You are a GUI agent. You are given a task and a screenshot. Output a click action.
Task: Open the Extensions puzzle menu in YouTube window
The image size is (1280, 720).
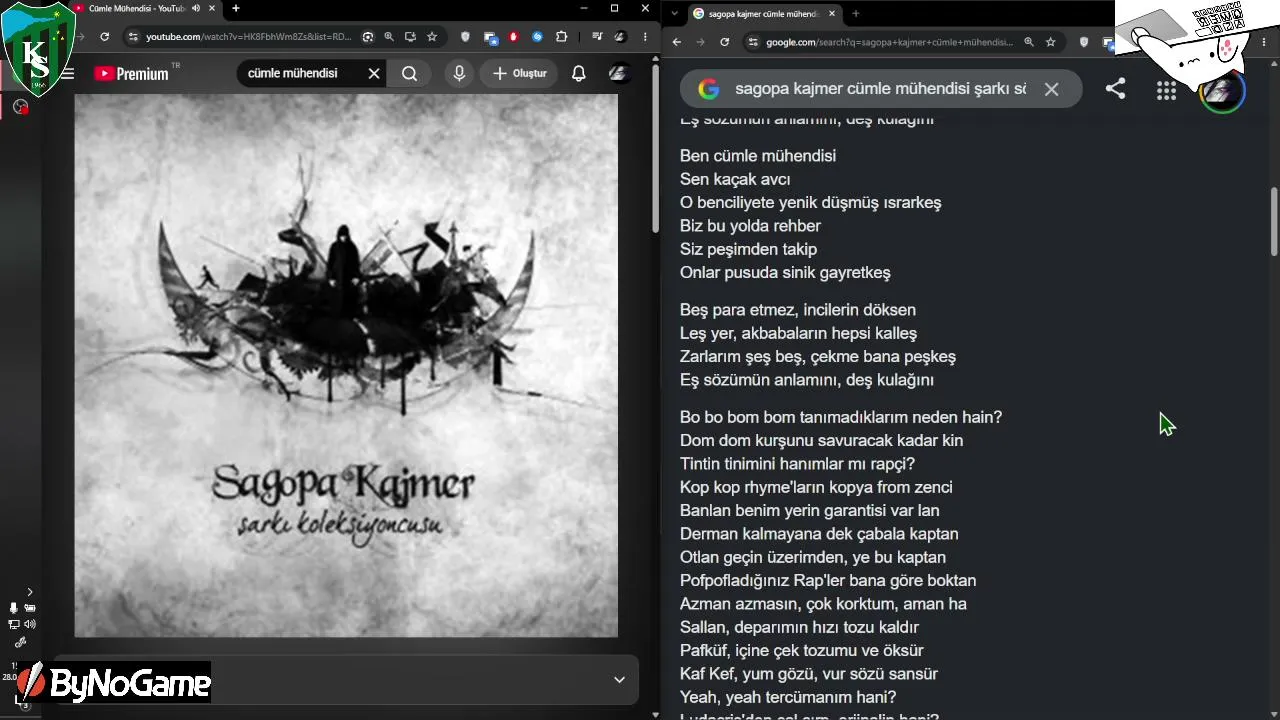(561, 37)
